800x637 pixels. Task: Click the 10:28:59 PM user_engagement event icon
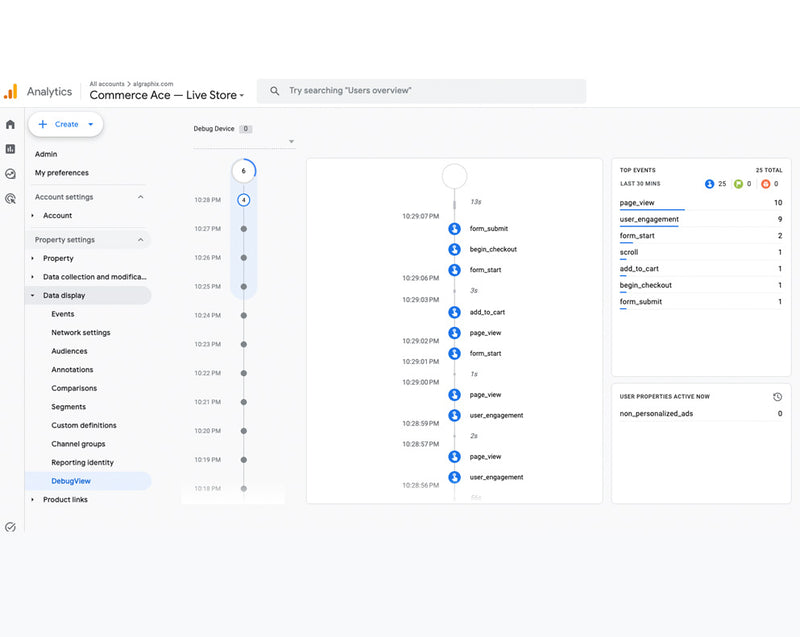pyautogui.click(x=454, y=415)
